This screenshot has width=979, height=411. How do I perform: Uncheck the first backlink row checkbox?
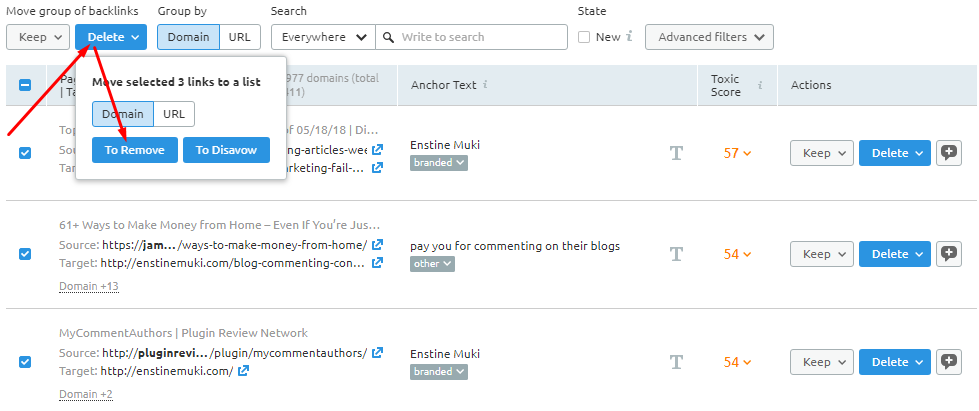point(25,152)
